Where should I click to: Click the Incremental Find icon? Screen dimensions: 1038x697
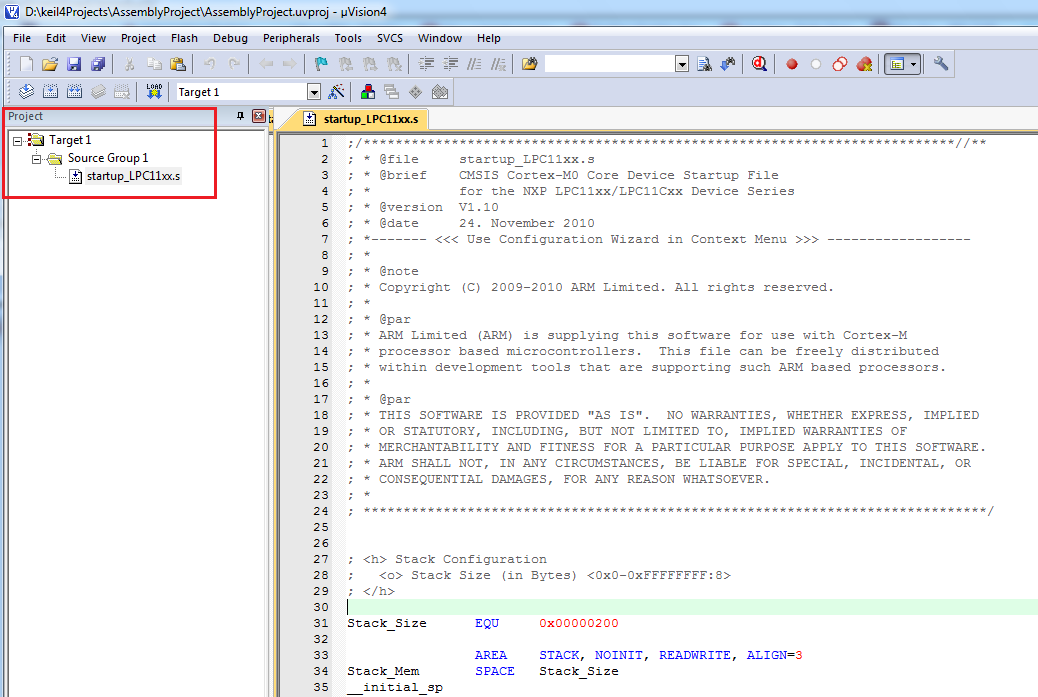(728, 64)
